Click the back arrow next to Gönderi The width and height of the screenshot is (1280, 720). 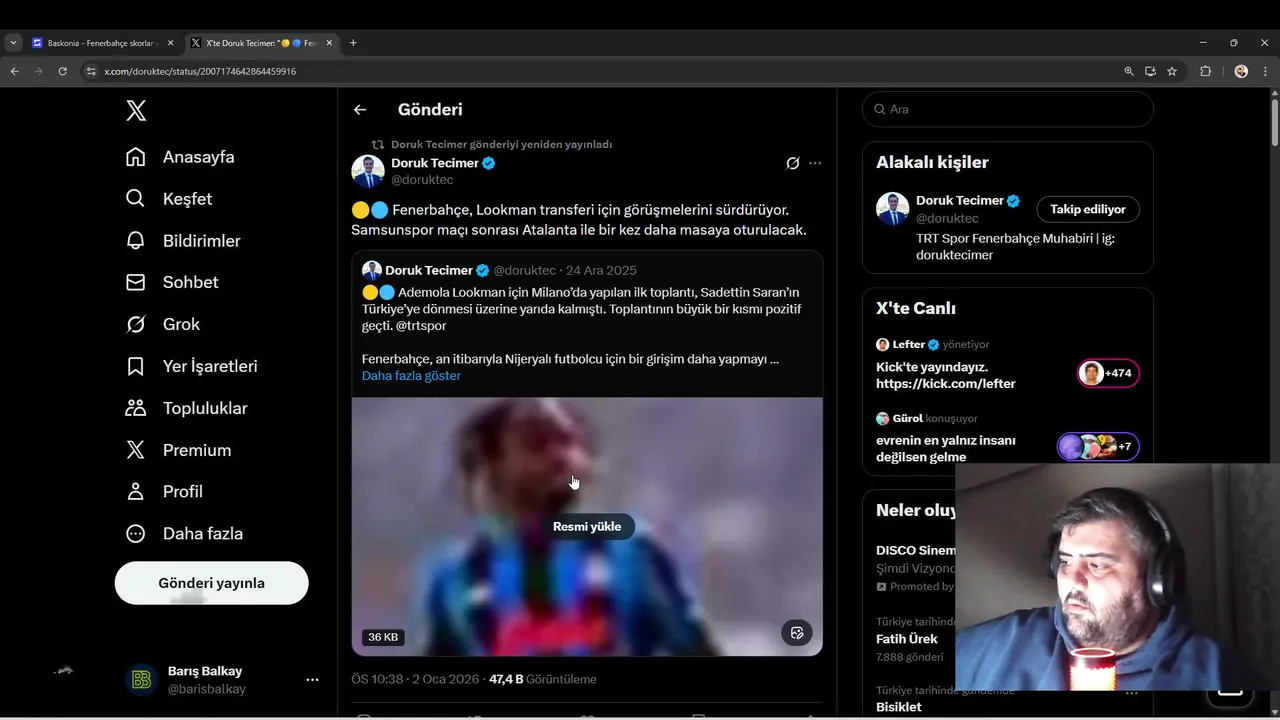point(360,110)
